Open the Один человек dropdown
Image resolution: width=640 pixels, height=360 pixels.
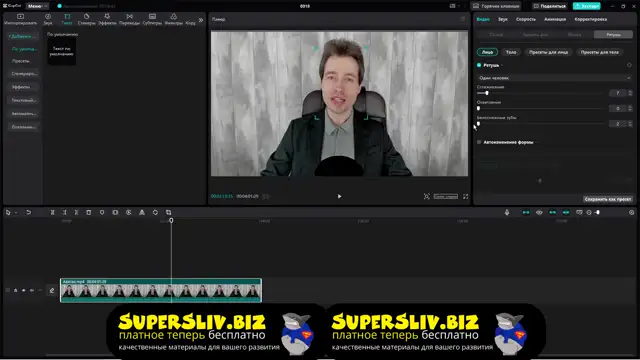(x=554, y=78)
